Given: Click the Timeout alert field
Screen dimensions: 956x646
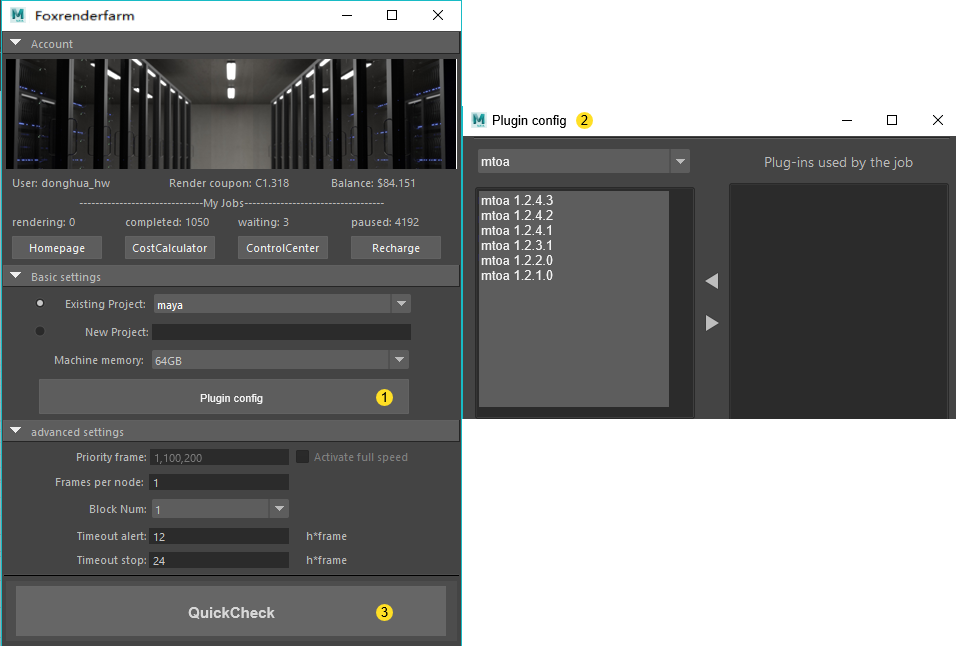Looking at the screenshot, I should pos(219,536).
